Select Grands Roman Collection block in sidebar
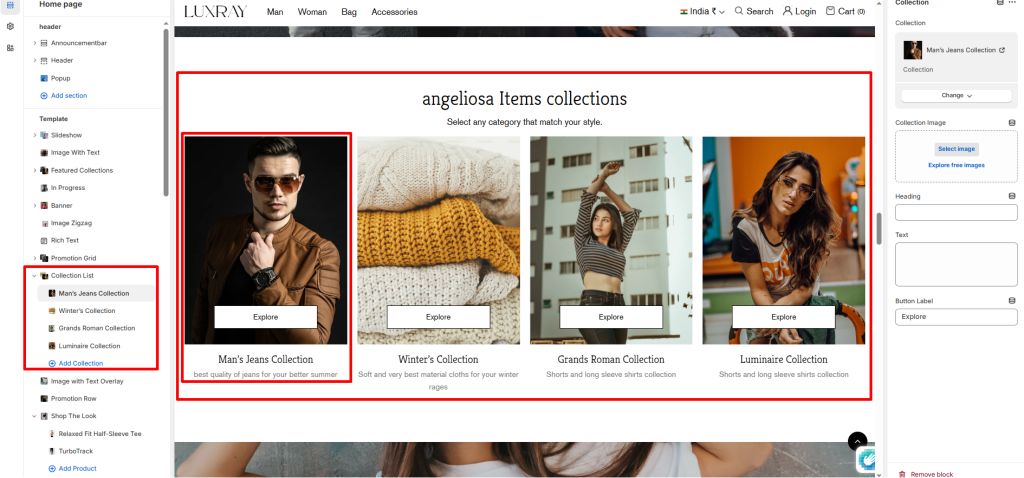Viewport: 1024px width, 478px height. [x=96, y=328]
